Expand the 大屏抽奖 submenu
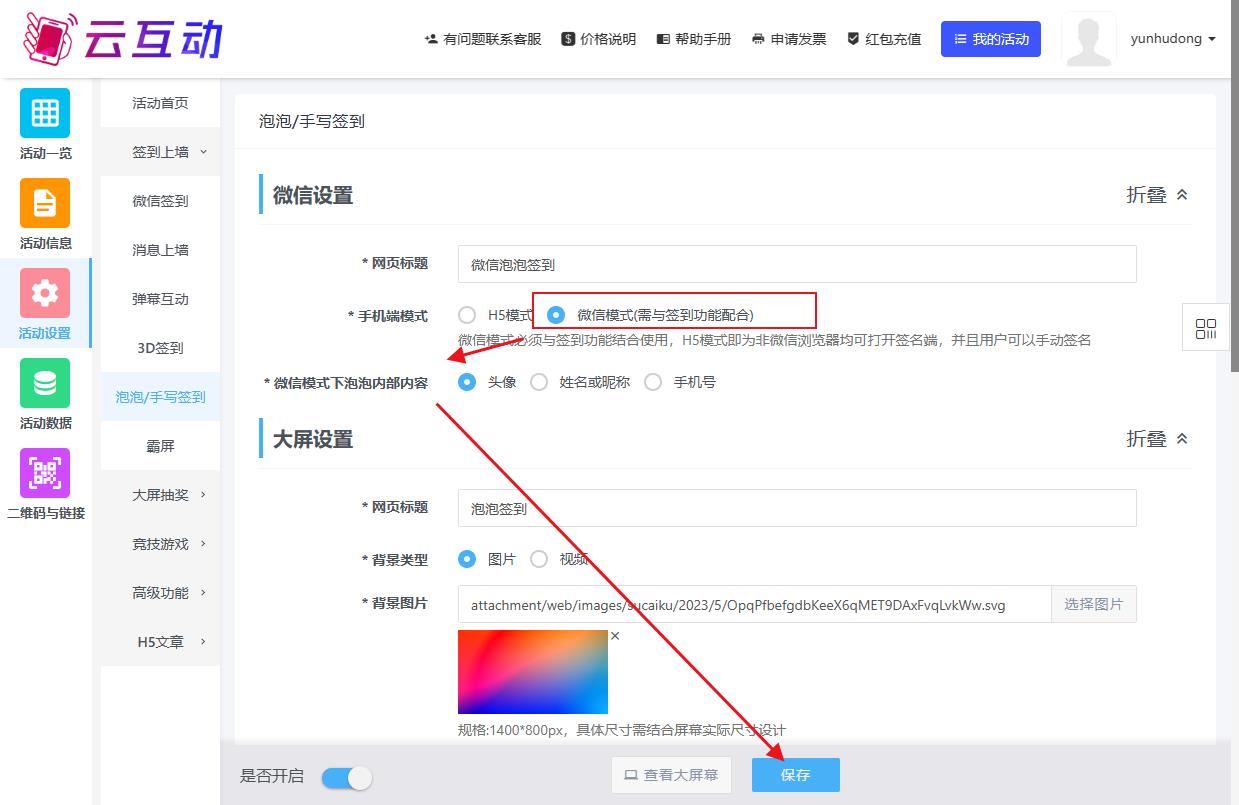Viewport: 1239px width, 805px height. click(x=168, y=495)
